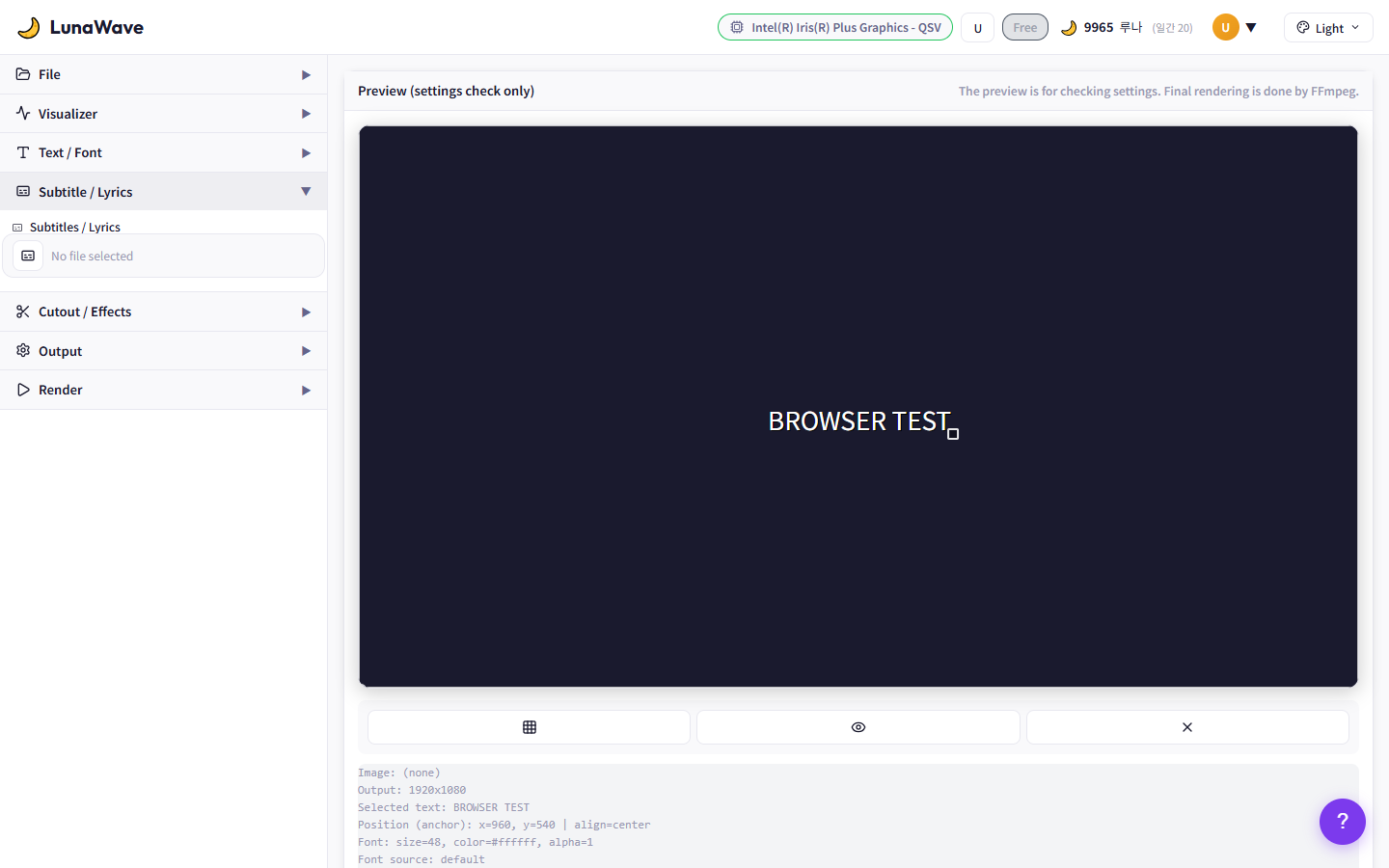Click the subtitle file picker icon
Image resolution: width=1389 pixels, height=868 pixels.
point(28,257)
